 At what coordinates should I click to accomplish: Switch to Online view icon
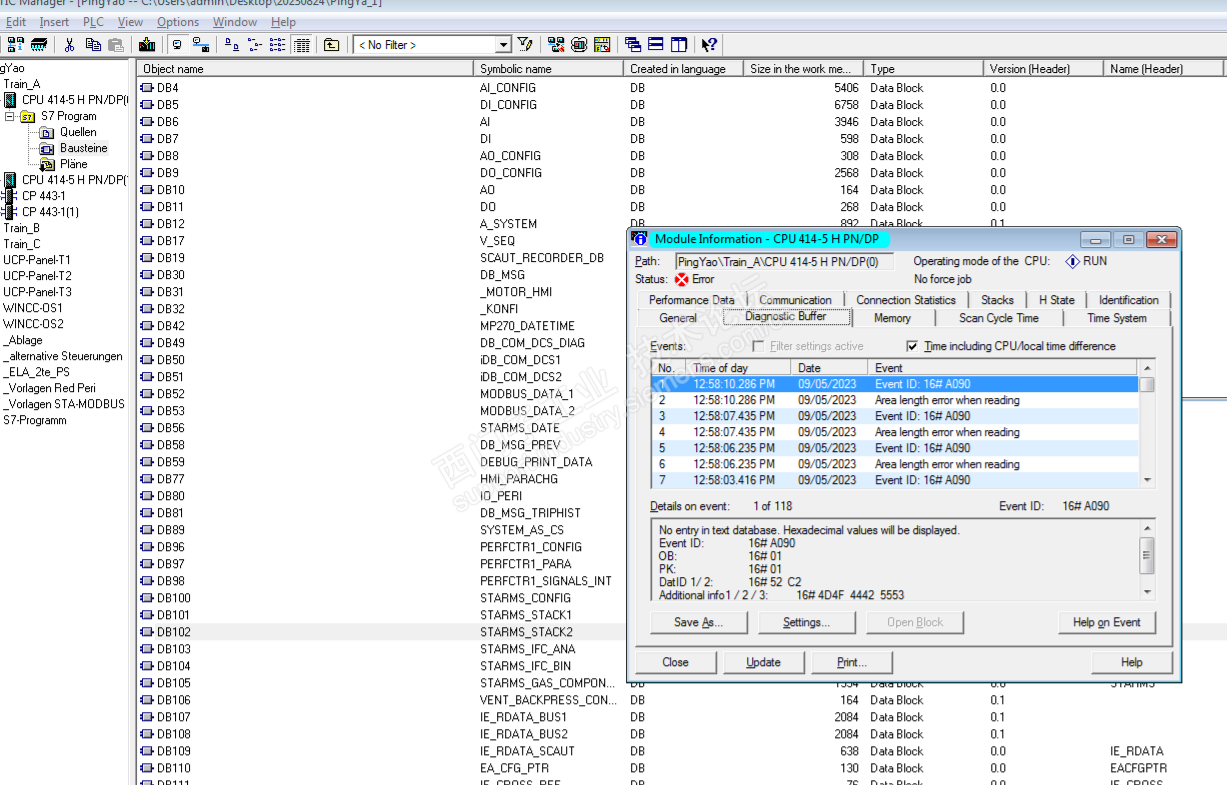click(x=201, y=45)
